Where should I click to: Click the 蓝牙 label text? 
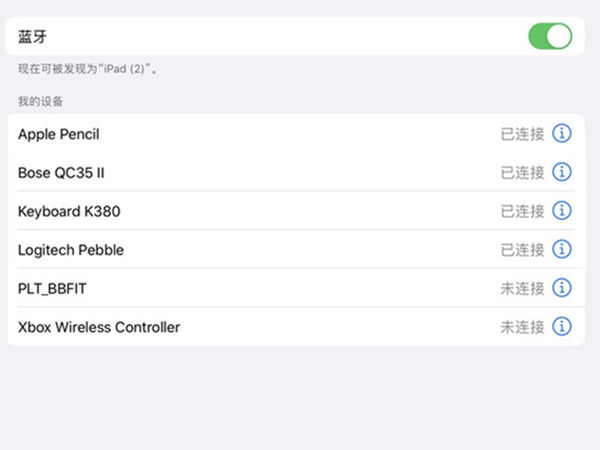[32, 37]
